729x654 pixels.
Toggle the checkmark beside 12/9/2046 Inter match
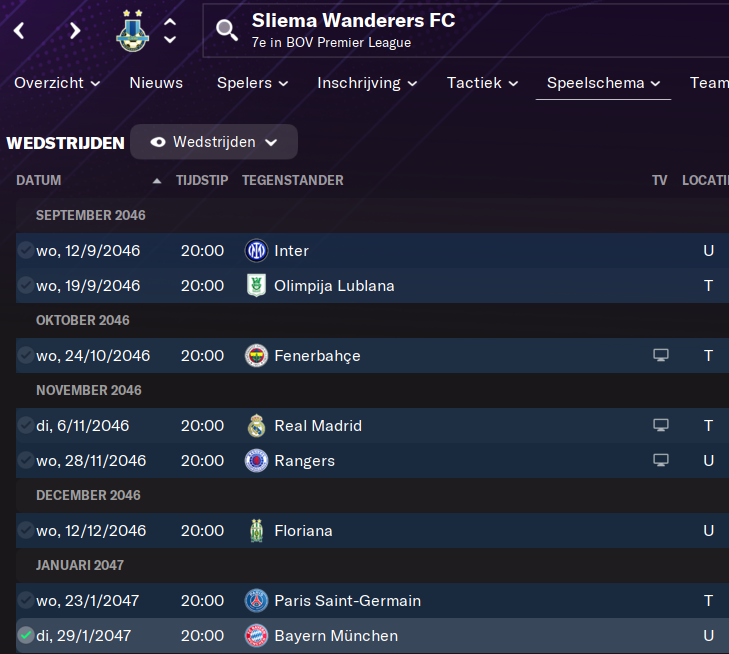coord(25,251)
